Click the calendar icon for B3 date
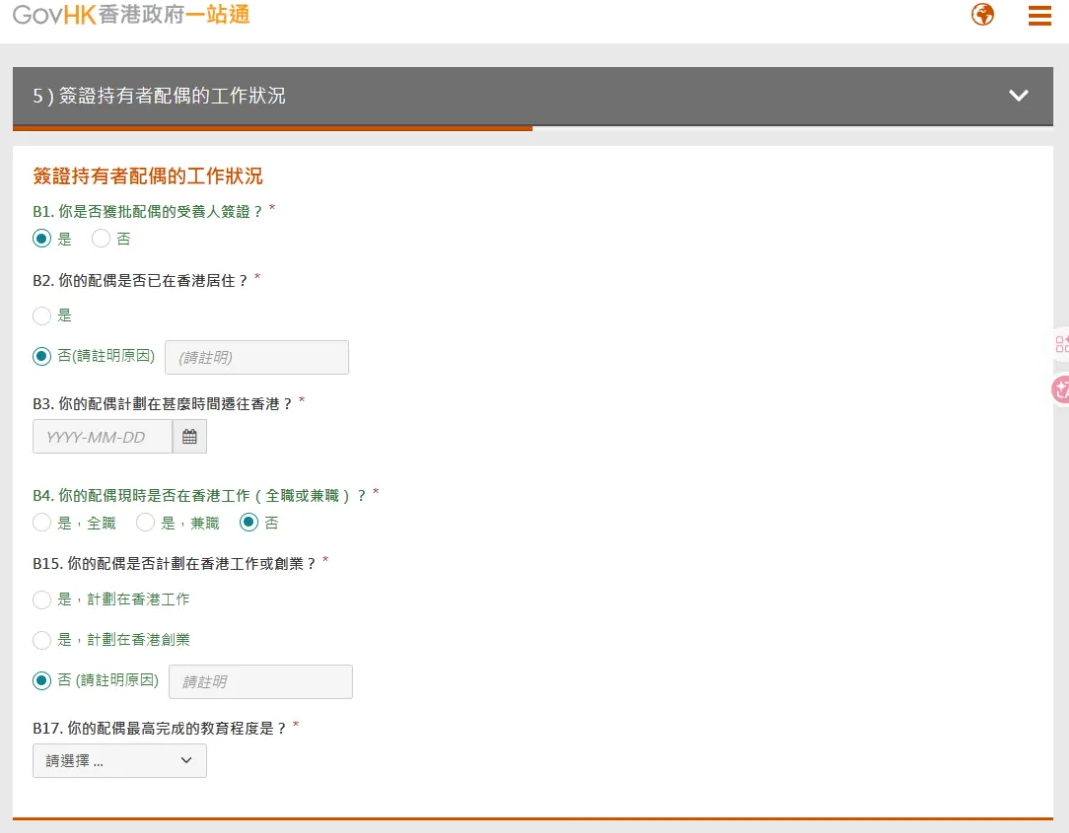 189,437
